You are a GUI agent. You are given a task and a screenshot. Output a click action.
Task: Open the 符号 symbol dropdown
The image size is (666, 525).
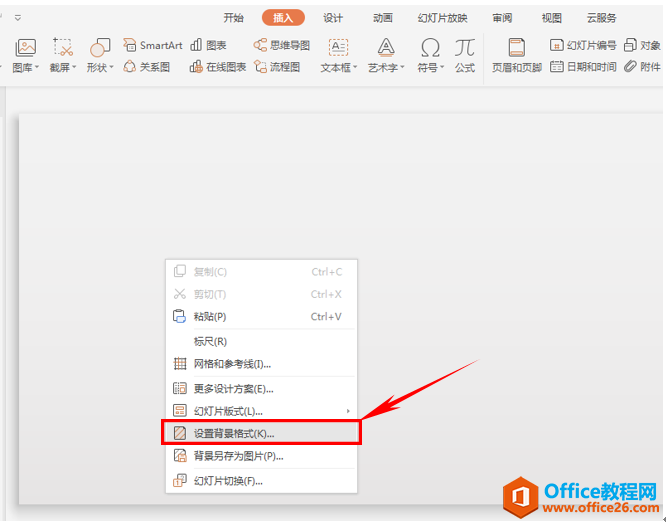[430, 67]
